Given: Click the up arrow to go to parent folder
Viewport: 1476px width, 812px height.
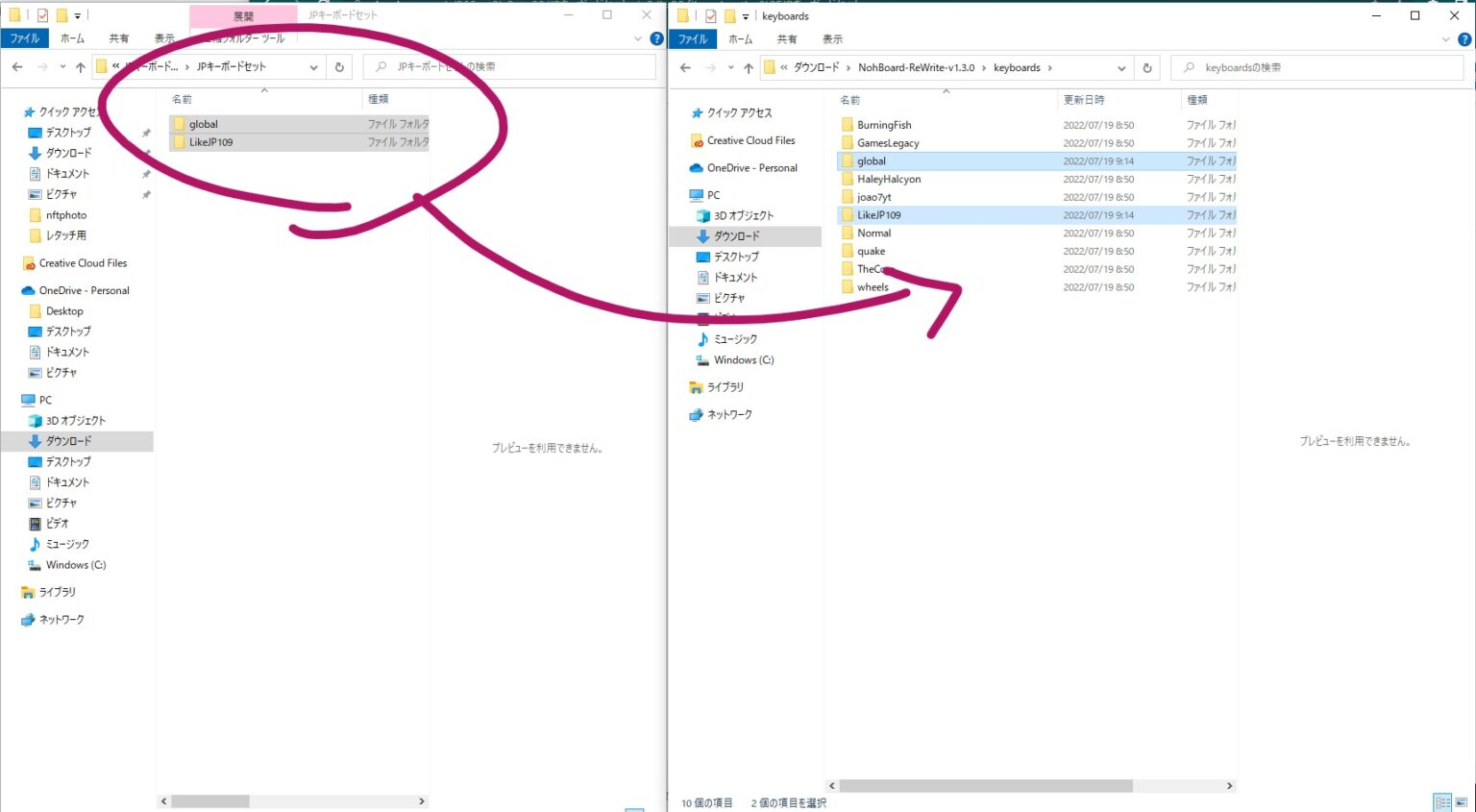Looking at the screenshot, I should point(749,67).
